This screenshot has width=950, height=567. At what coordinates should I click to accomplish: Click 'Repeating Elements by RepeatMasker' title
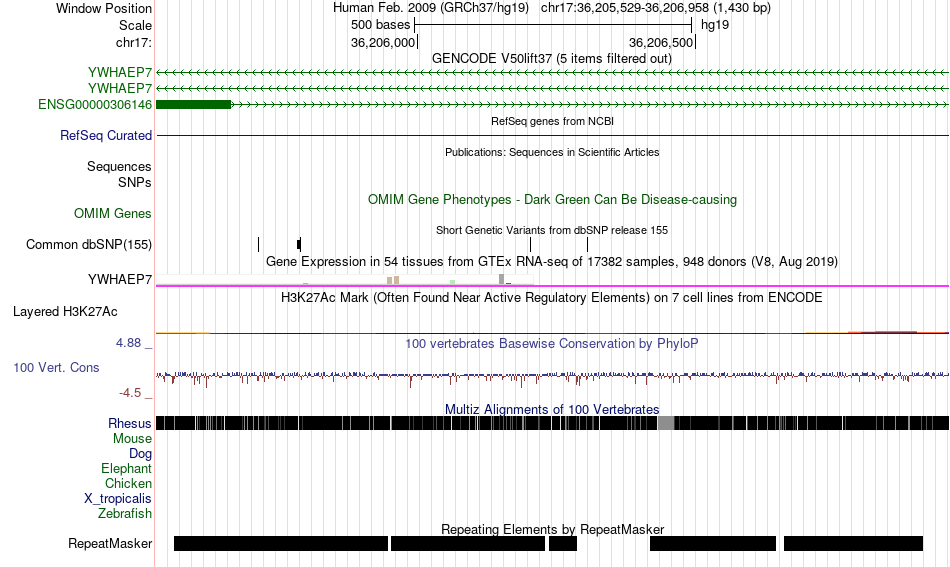pyautogui.click(x=552, y=529)
